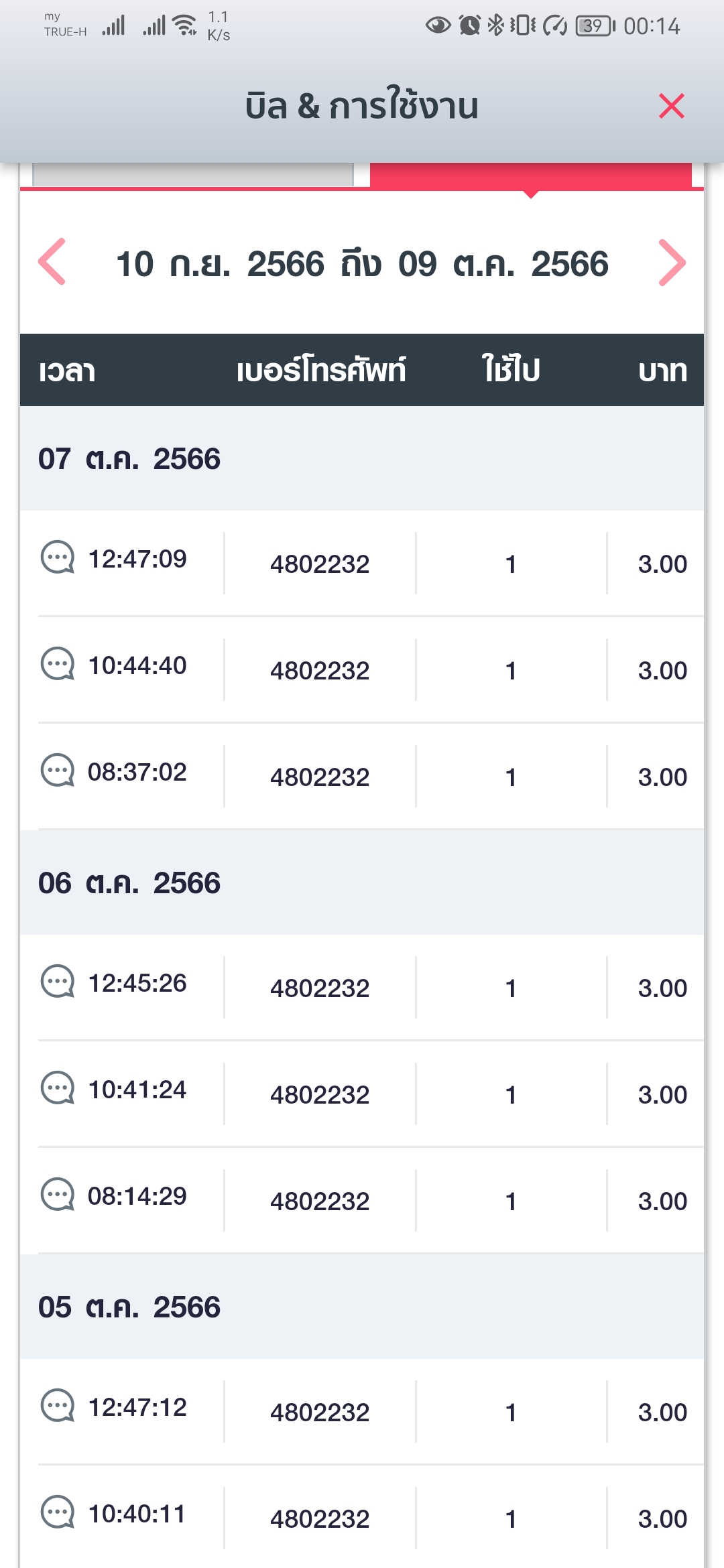Select the 06 ต.ค. 2566 date header
This screenshot has width=724, height=1568.
click(129, 883)
